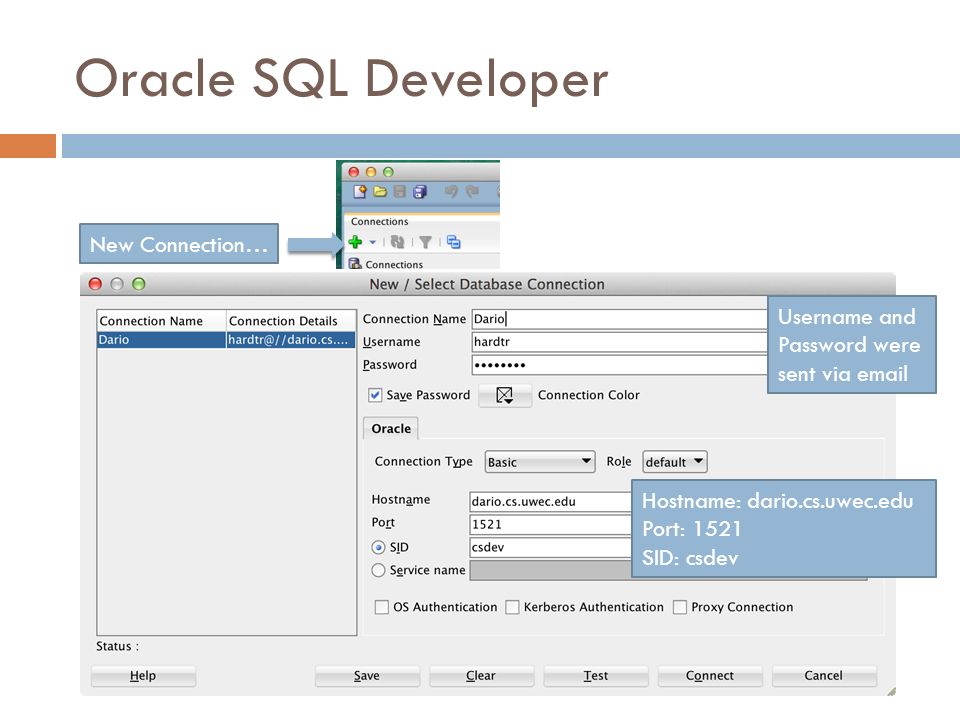Open the Role dropdown showing default
The image size is (960, 720).
(x=675, y=462)
